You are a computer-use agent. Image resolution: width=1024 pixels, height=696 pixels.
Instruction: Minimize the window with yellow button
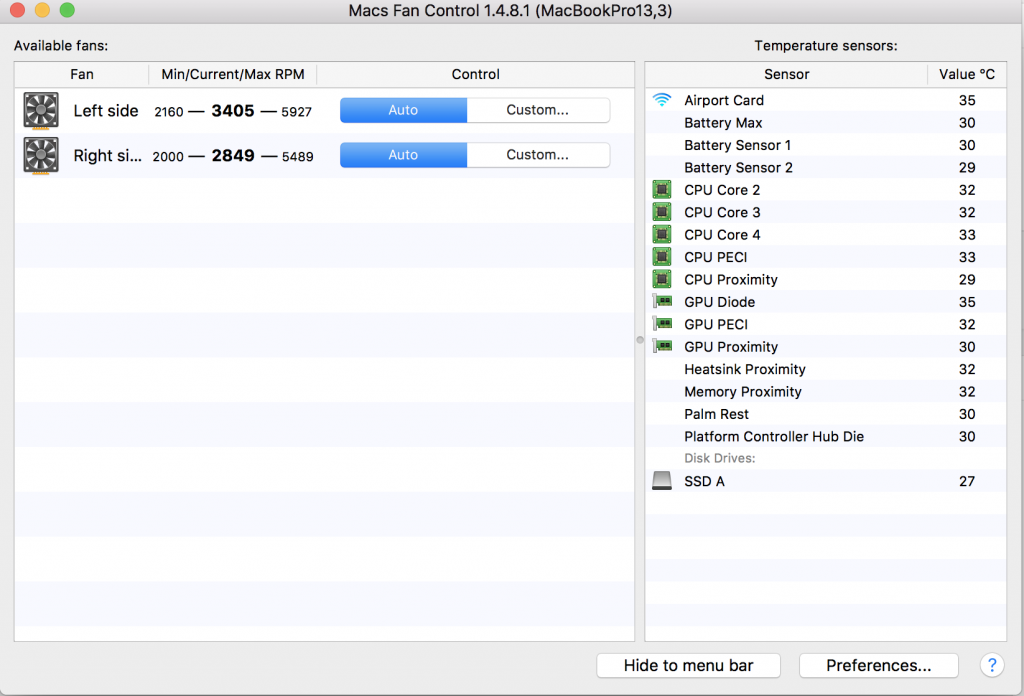click(x=42, y=10)
